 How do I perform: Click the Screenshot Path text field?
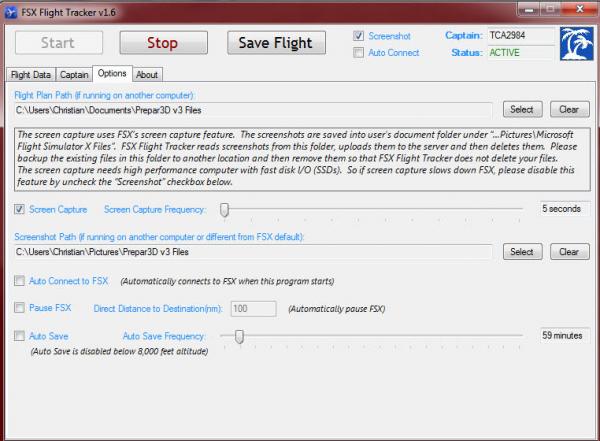pos(254,252)
